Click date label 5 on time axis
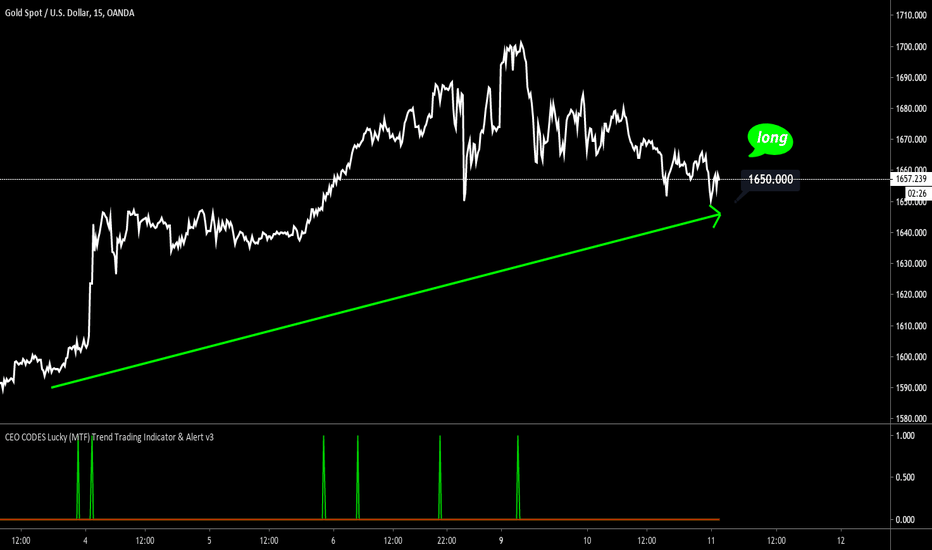 (209, 540)
